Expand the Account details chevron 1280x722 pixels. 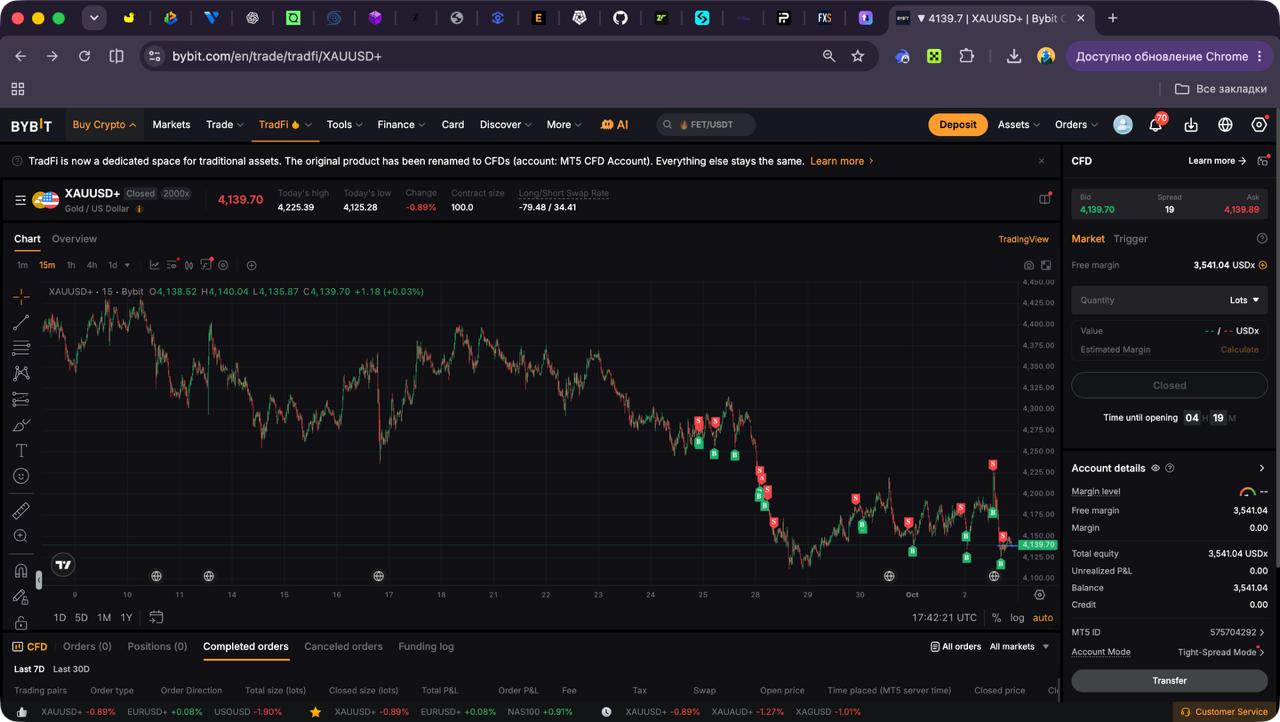1262,468
